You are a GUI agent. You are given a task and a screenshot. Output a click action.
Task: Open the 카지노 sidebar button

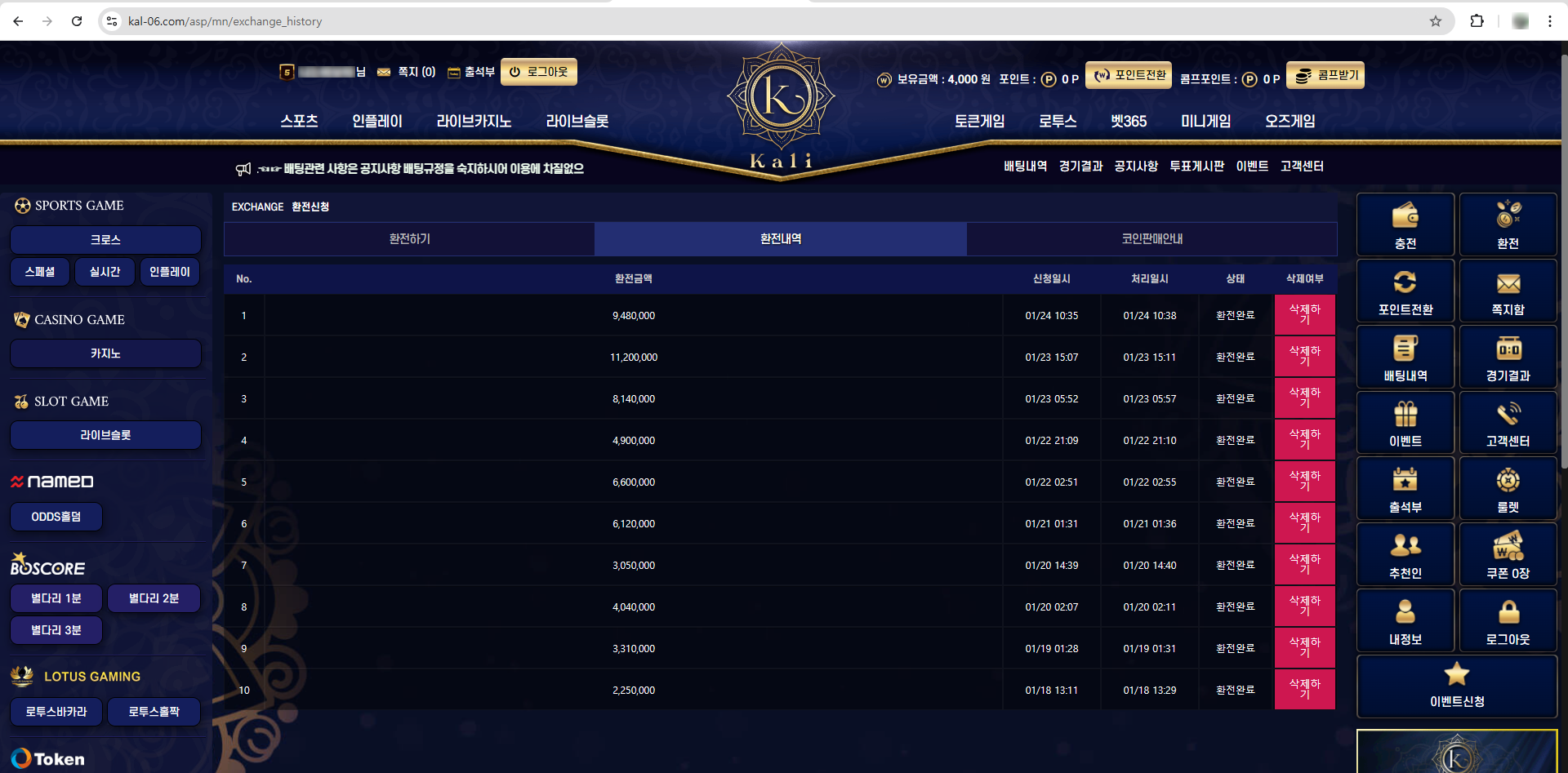[x=105, y=353]
